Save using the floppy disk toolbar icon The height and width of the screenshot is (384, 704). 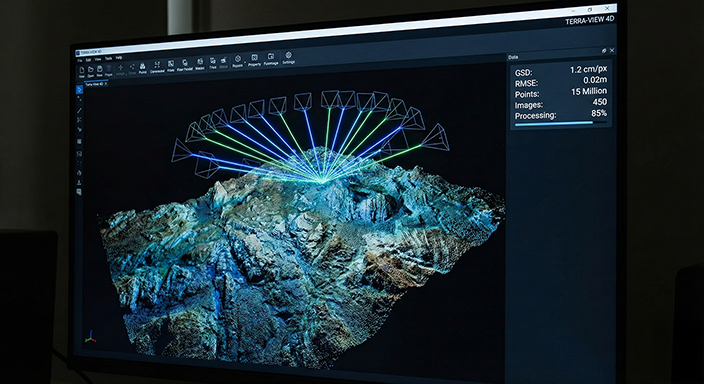click(100, 68)
